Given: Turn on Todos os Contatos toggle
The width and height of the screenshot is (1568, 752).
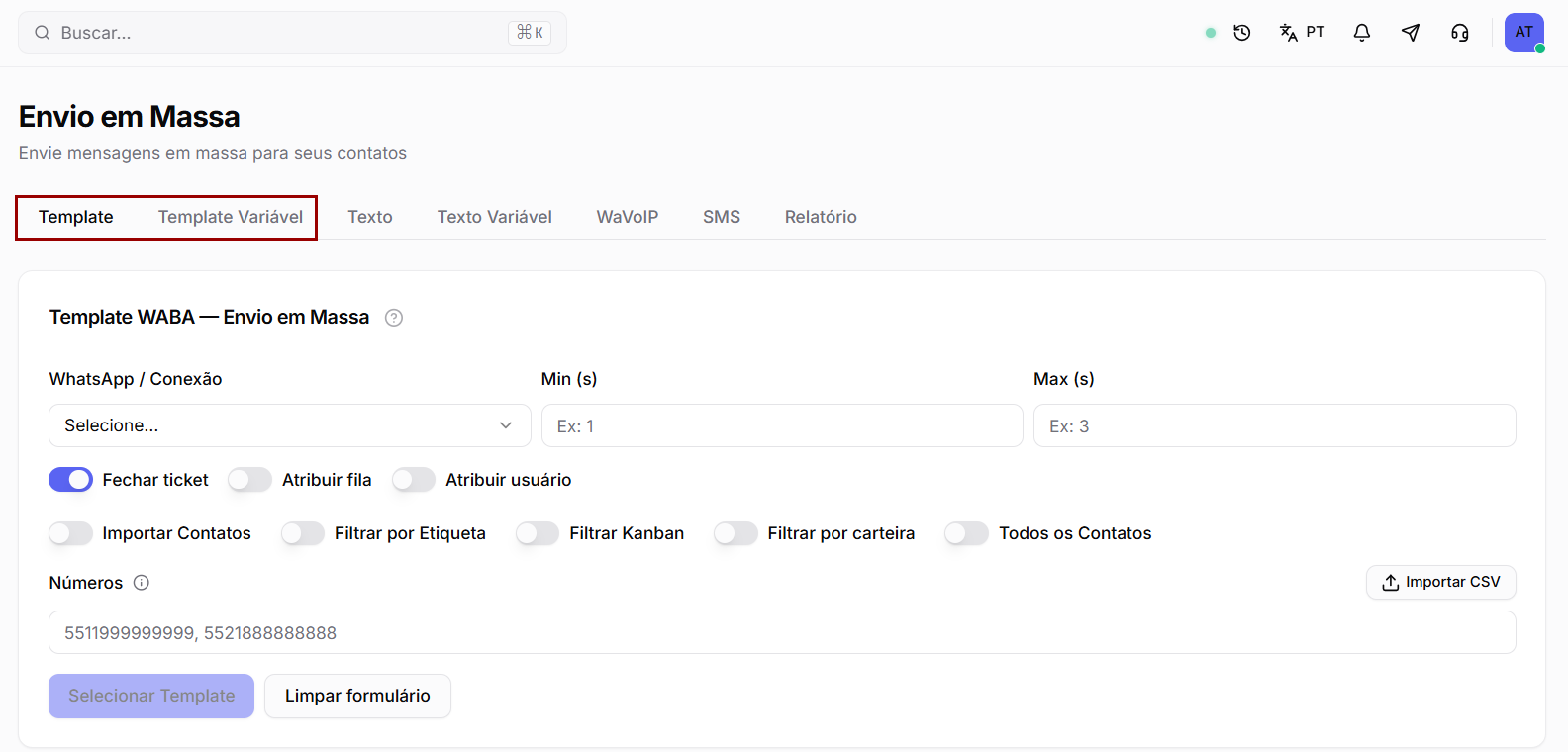Looking at the screenshot, I should [x=966, y=533].
